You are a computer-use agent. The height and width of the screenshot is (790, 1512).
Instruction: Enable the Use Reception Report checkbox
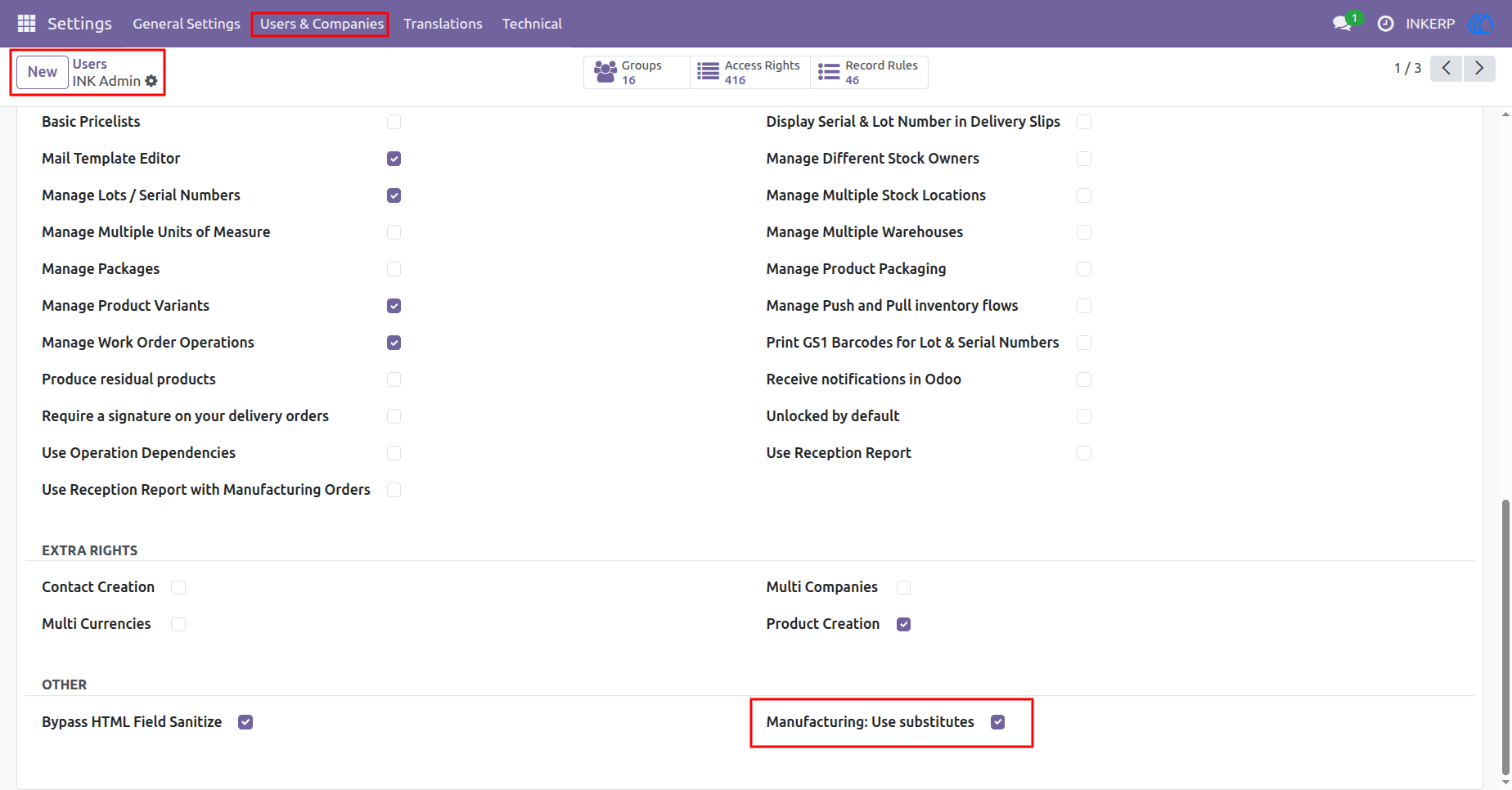tap(1084, 453)
